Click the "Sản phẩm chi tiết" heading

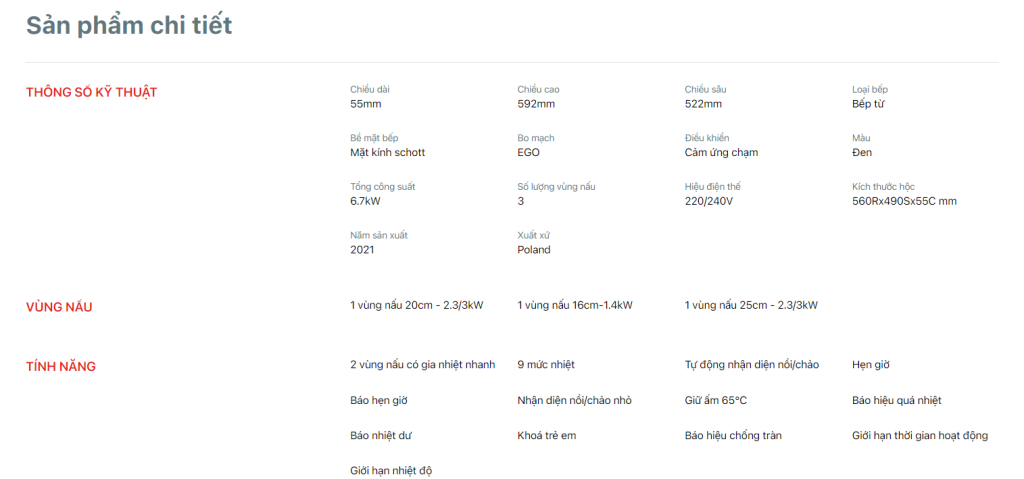(128, 26)
